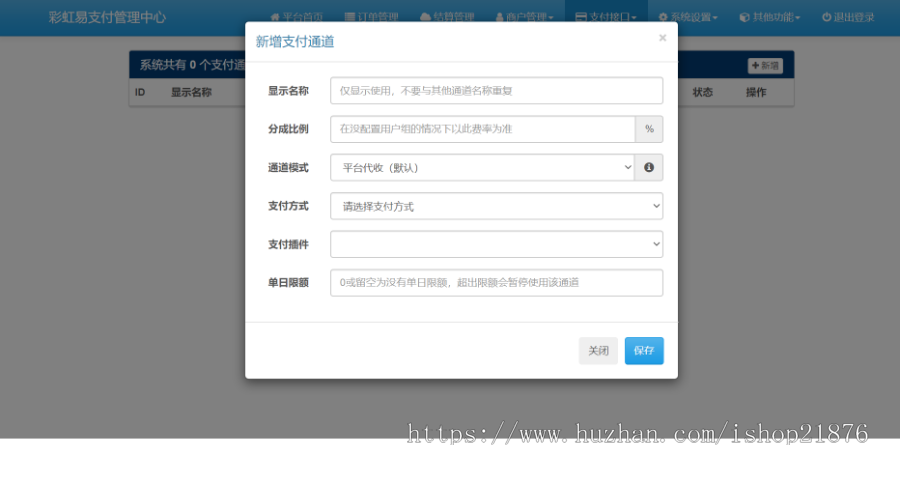Expand the 支付接口 menu
The width and height of the screenshot is (900, 483).
click(x=606, y=17)
